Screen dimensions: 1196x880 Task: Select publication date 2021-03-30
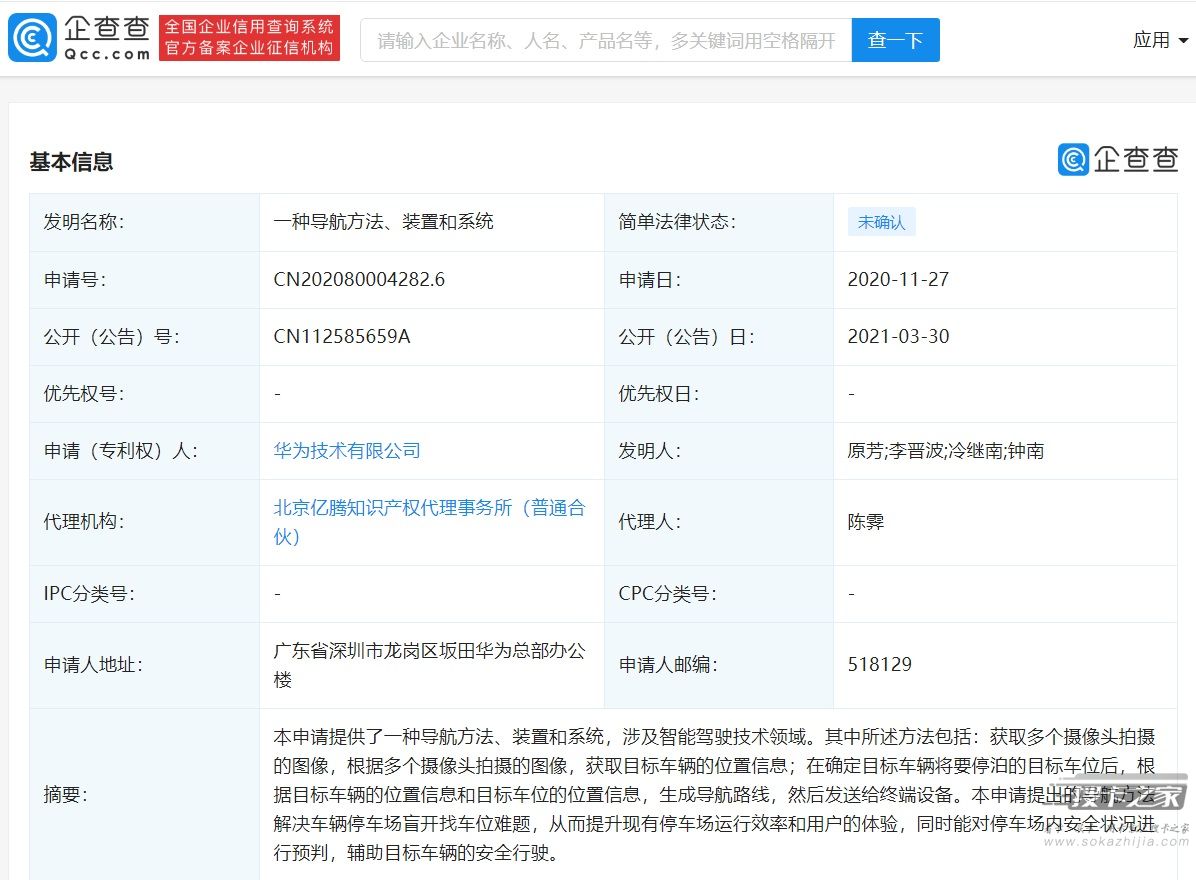(899, 336)
